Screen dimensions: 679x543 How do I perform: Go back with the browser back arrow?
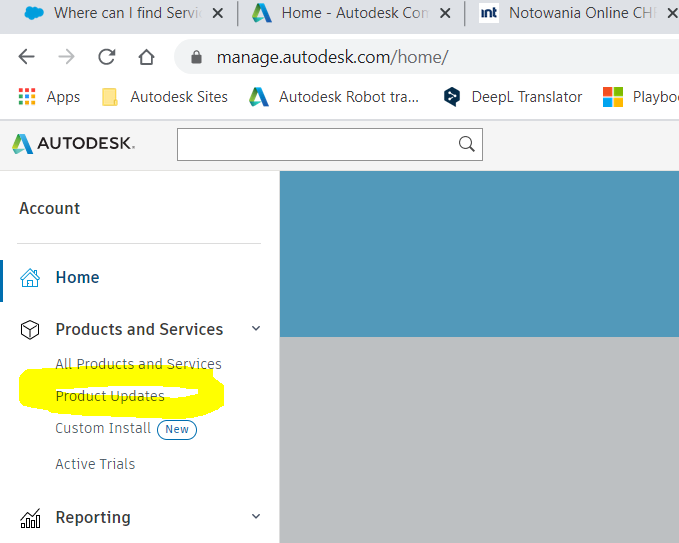click(x=26, y=57)
